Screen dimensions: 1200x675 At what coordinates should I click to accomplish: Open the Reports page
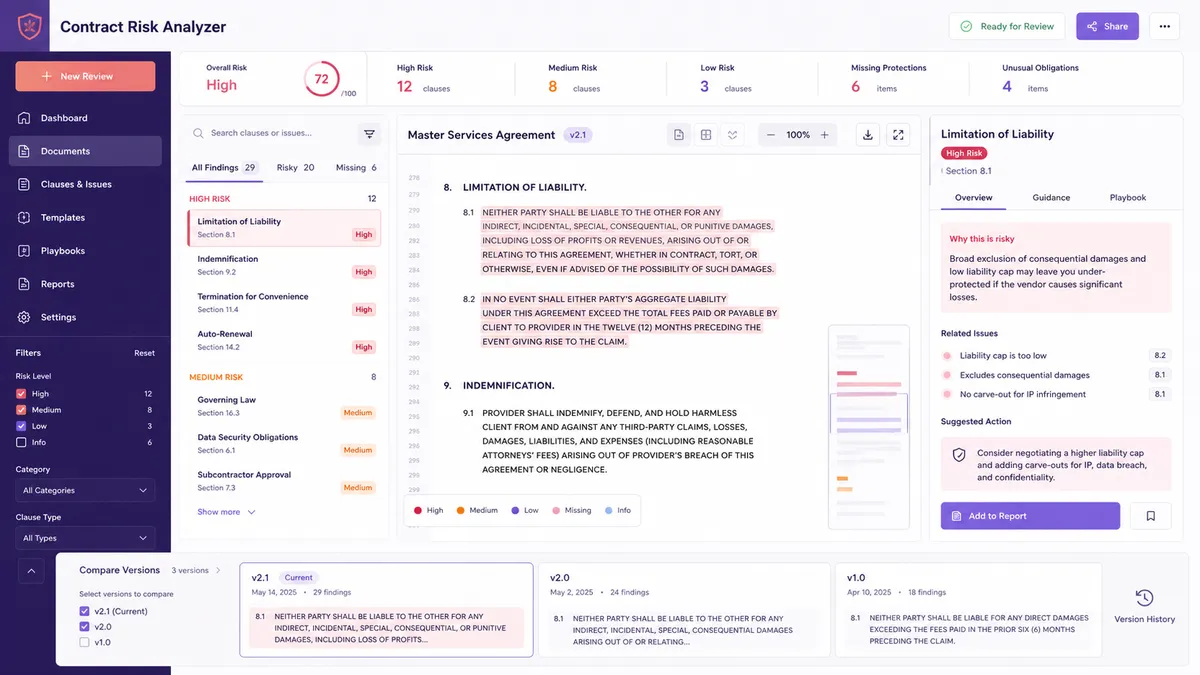click(85, 284)
